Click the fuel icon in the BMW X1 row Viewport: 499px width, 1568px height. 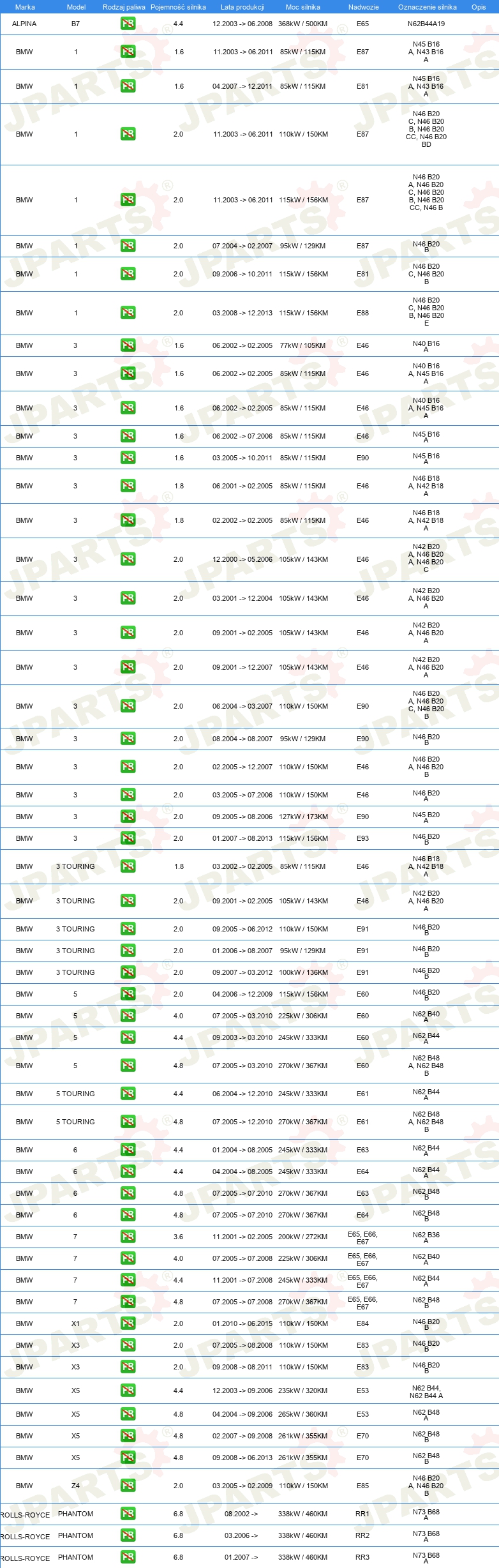(x=128, y=1323)
